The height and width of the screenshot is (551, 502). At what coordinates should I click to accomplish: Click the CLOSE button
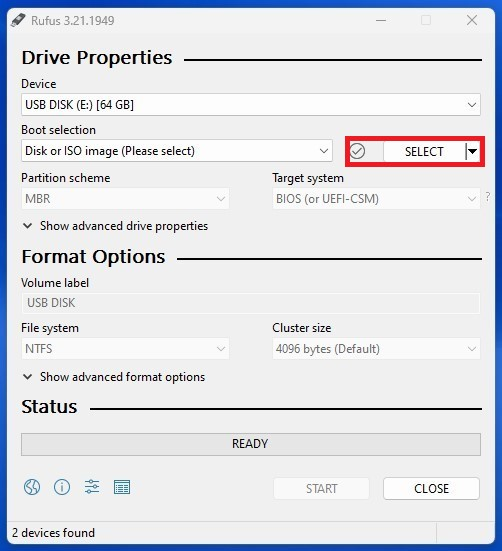(x=431, y=488)
